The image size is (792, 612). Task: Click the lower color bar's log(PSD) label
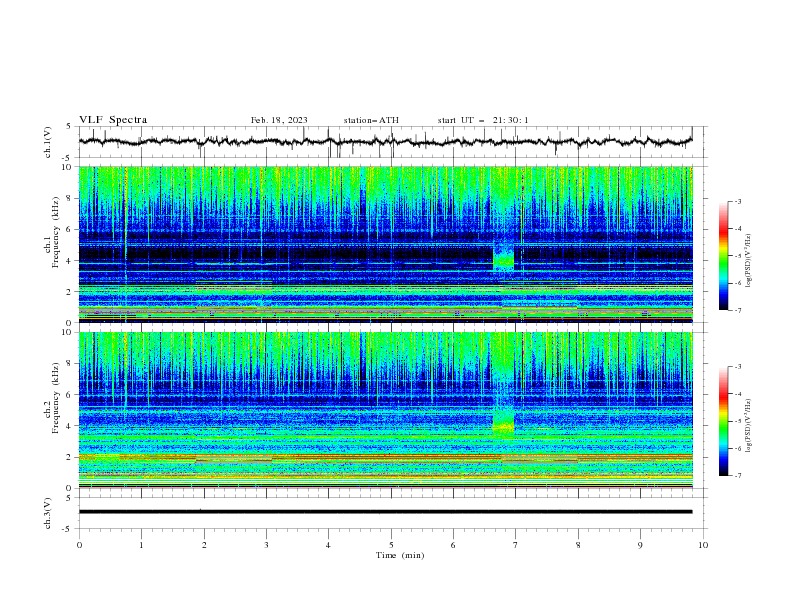[x=749, y=426]
